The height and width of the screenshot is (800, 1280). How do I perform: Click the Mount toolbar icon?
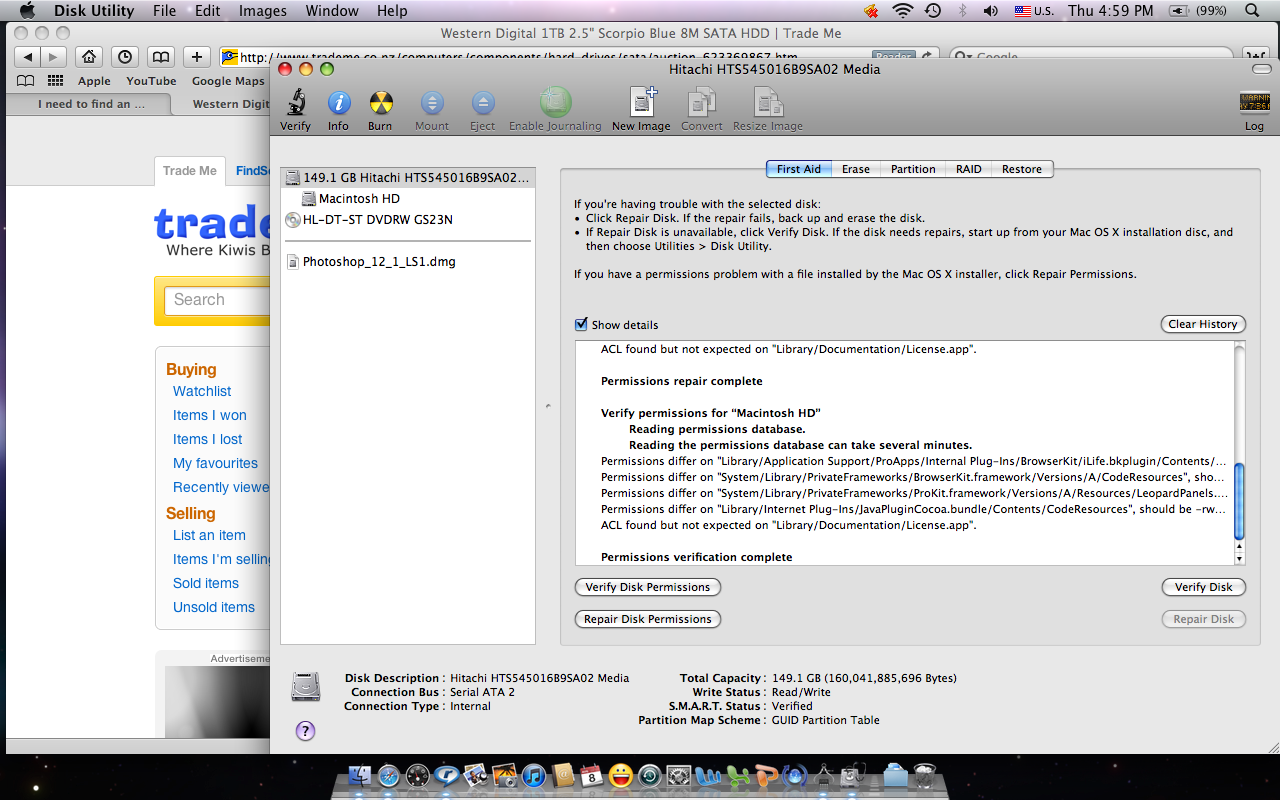[432, 103]
